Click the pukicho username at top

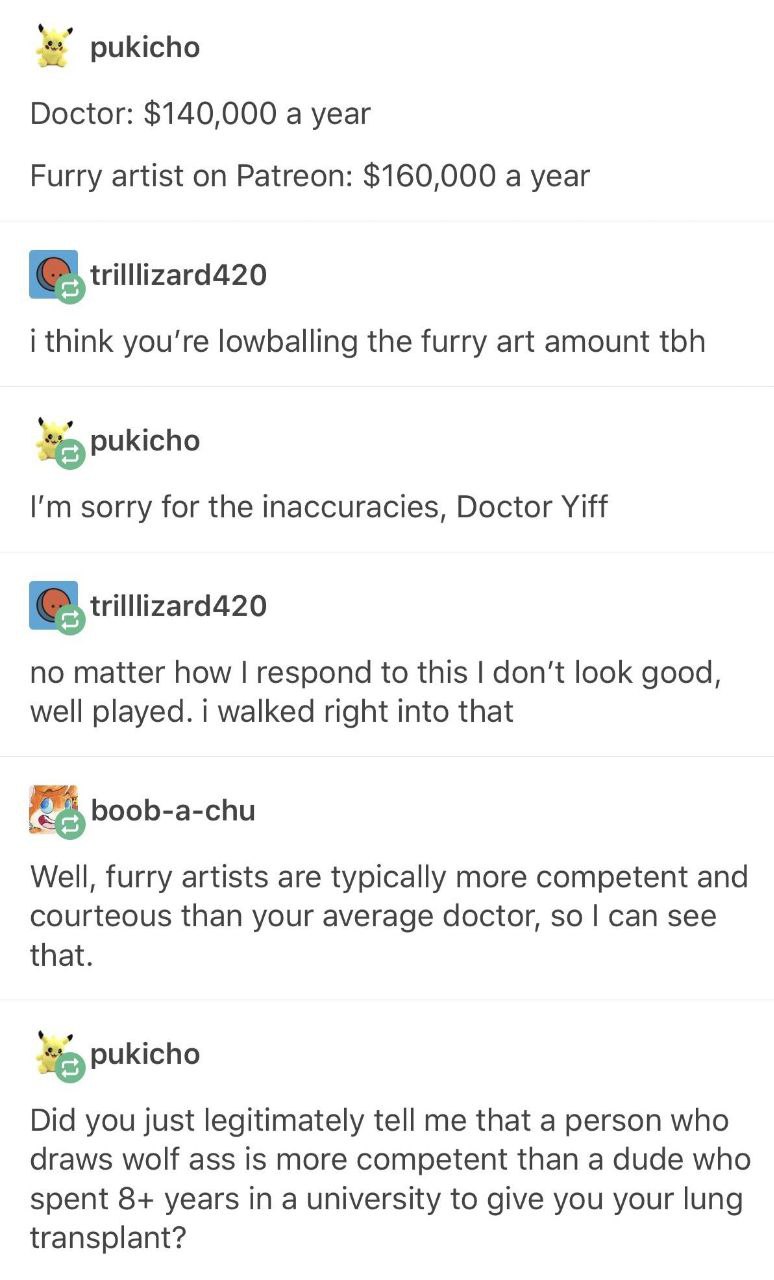[144, 47]
